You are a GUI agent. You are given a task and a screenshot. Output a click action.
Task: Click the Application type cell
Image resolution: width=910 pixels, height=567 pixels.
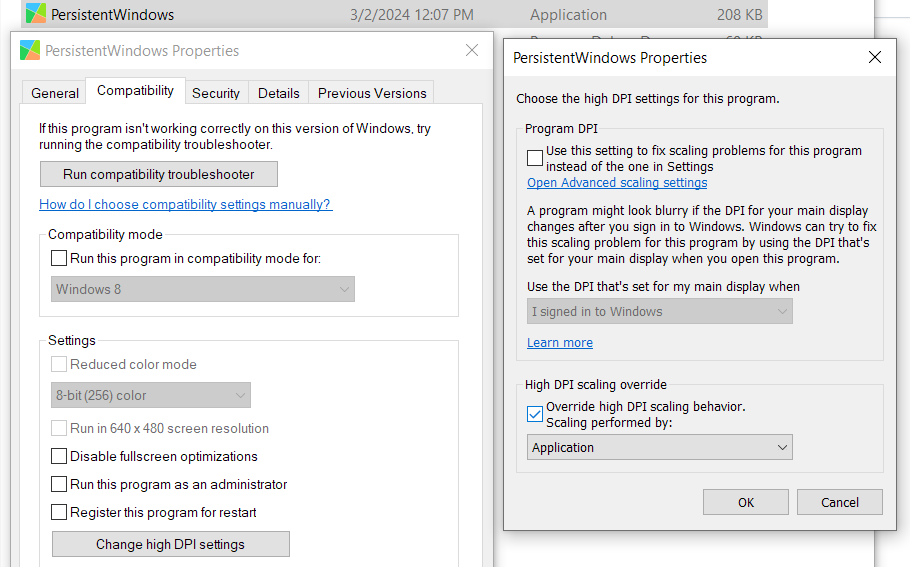pos(568,15)
